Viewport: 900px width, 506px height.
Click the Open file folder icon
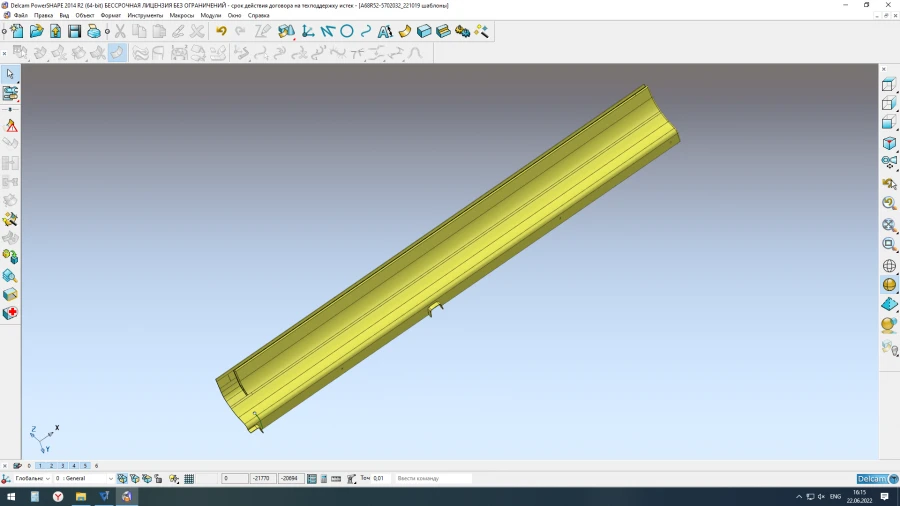36,32
